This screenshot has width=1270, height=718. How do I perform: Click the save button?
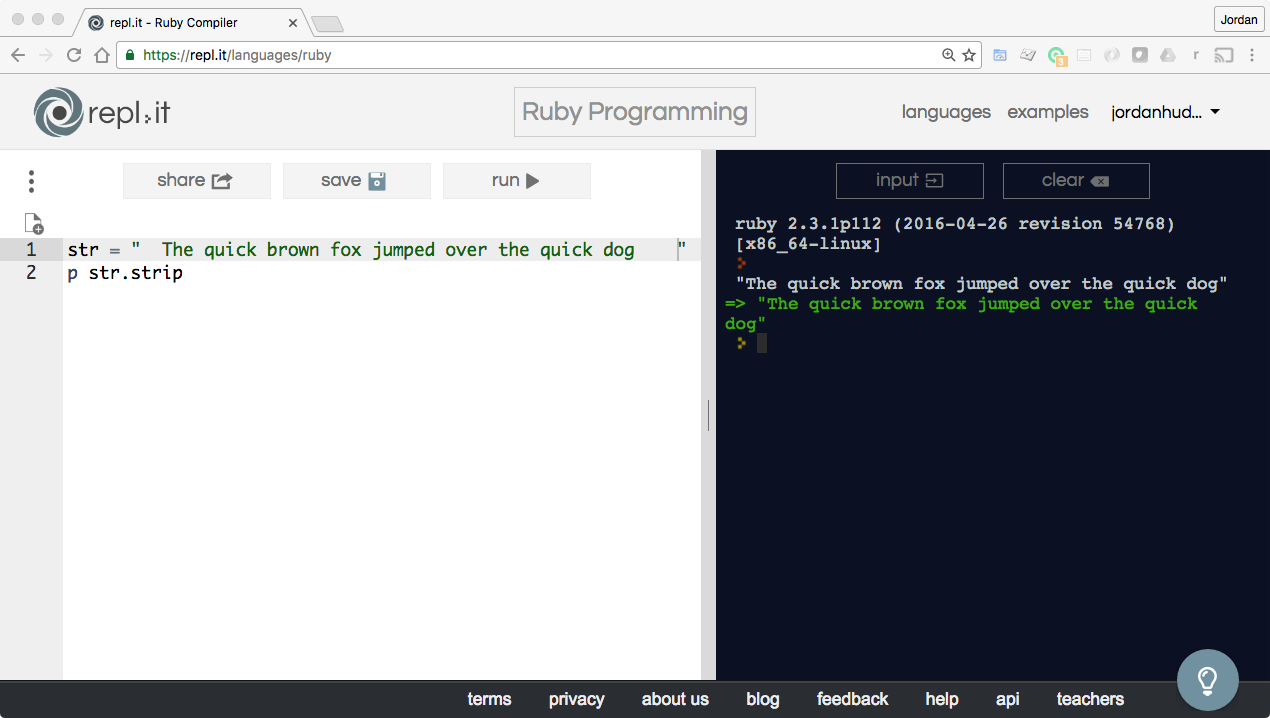point(357,181)
